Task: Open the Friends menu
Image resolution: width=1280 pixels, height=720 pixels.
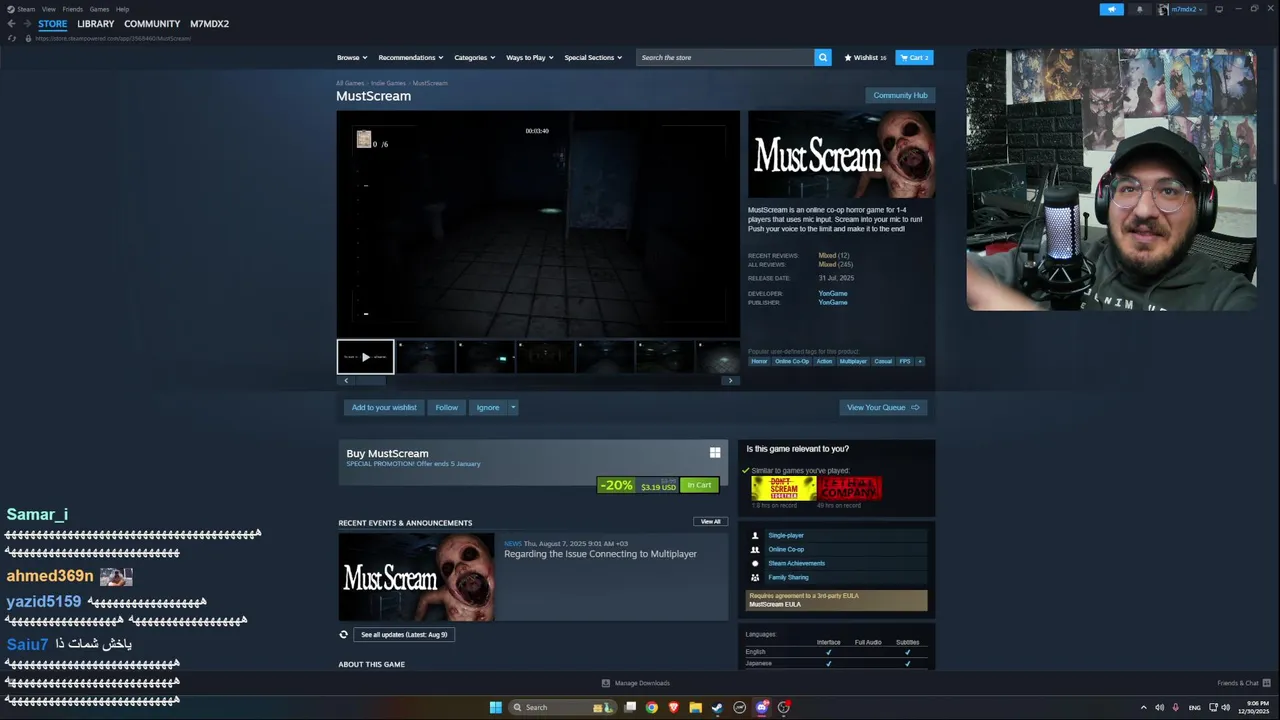Action: [73, 9]
